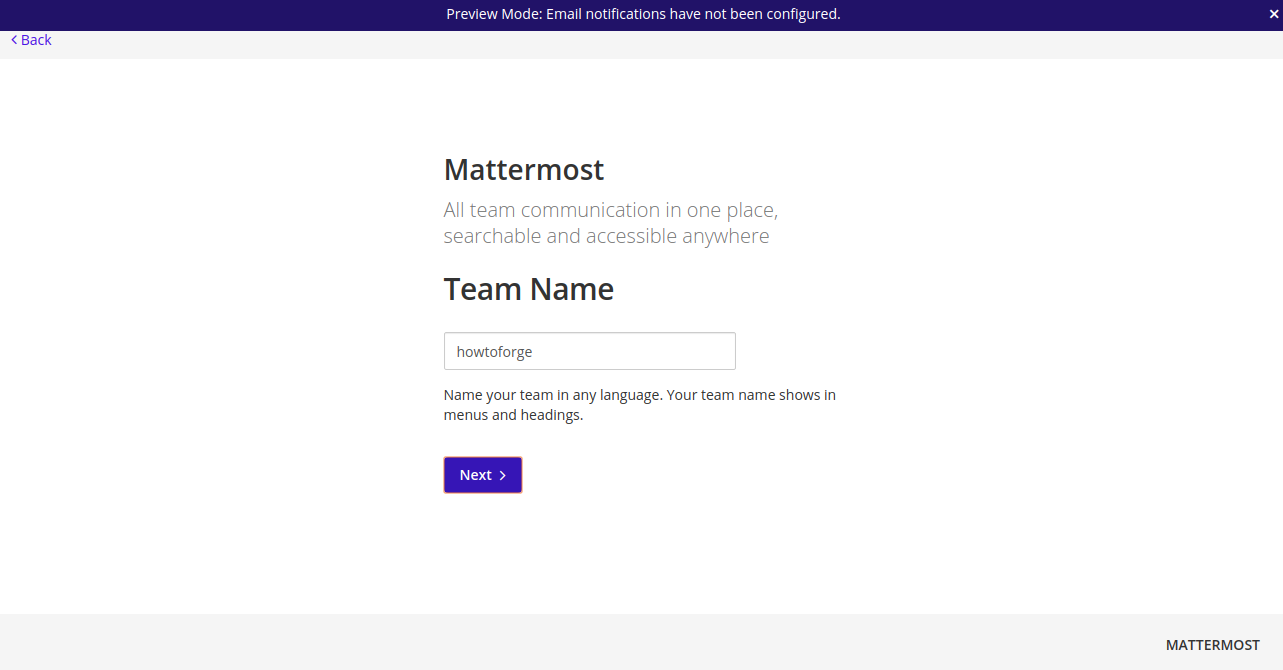Image resolution: width=1283 pixels, height=670 pixels.
Task: Click the Next button
Action: click(x=483, y=475)
